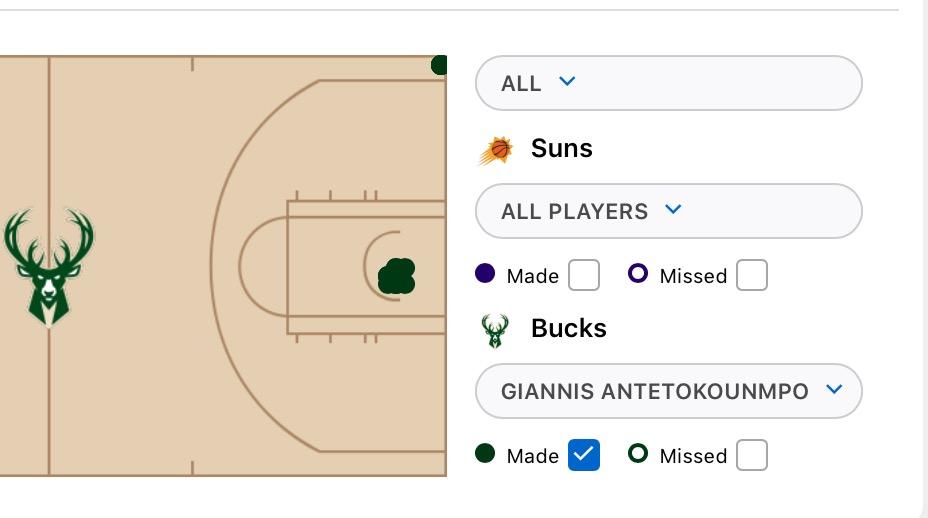
Task: Click the Suns team logo icon
Action: tap(496, 150)
